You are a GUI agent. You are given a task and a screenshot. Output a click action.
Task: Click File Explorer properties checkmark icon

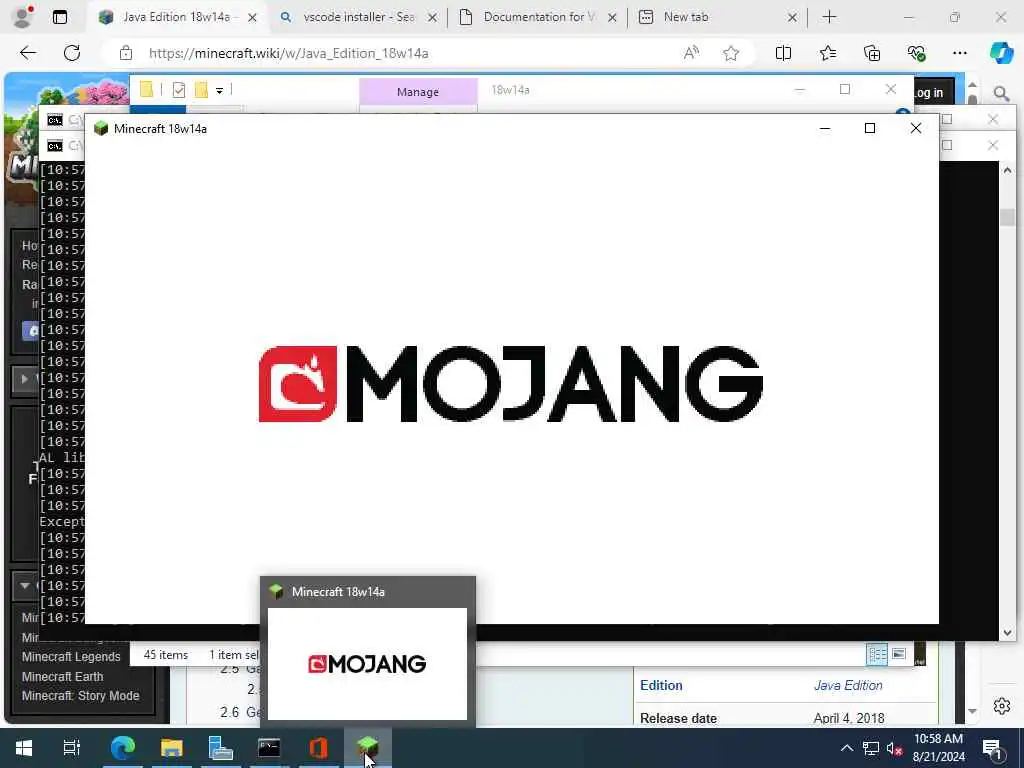tap(178, 90)
